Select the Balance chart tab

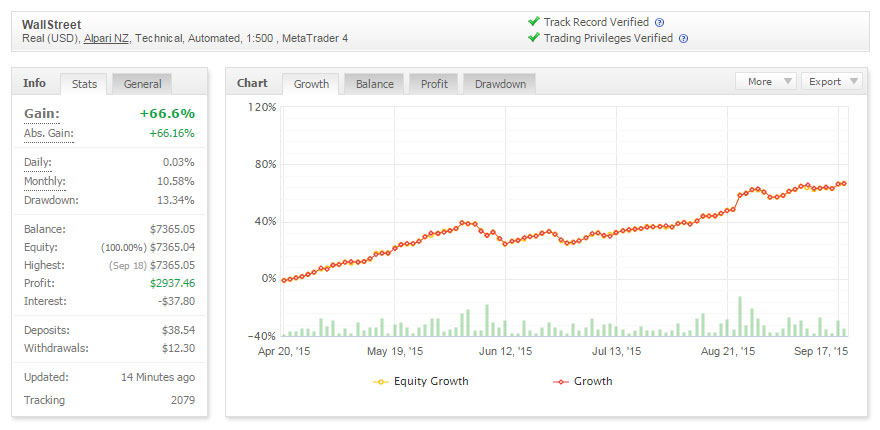tap(374, 84)
